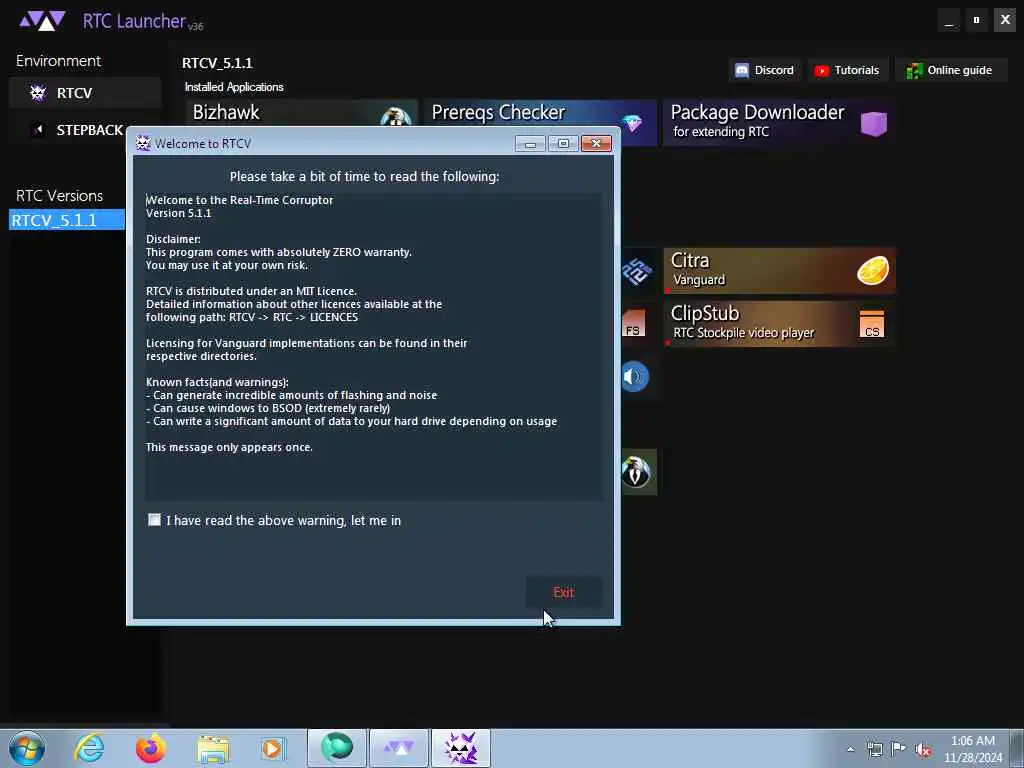Close the Welcome to RTCV dialog
The width and height of the screenshot is (1024, 768).
pos(596,144)
